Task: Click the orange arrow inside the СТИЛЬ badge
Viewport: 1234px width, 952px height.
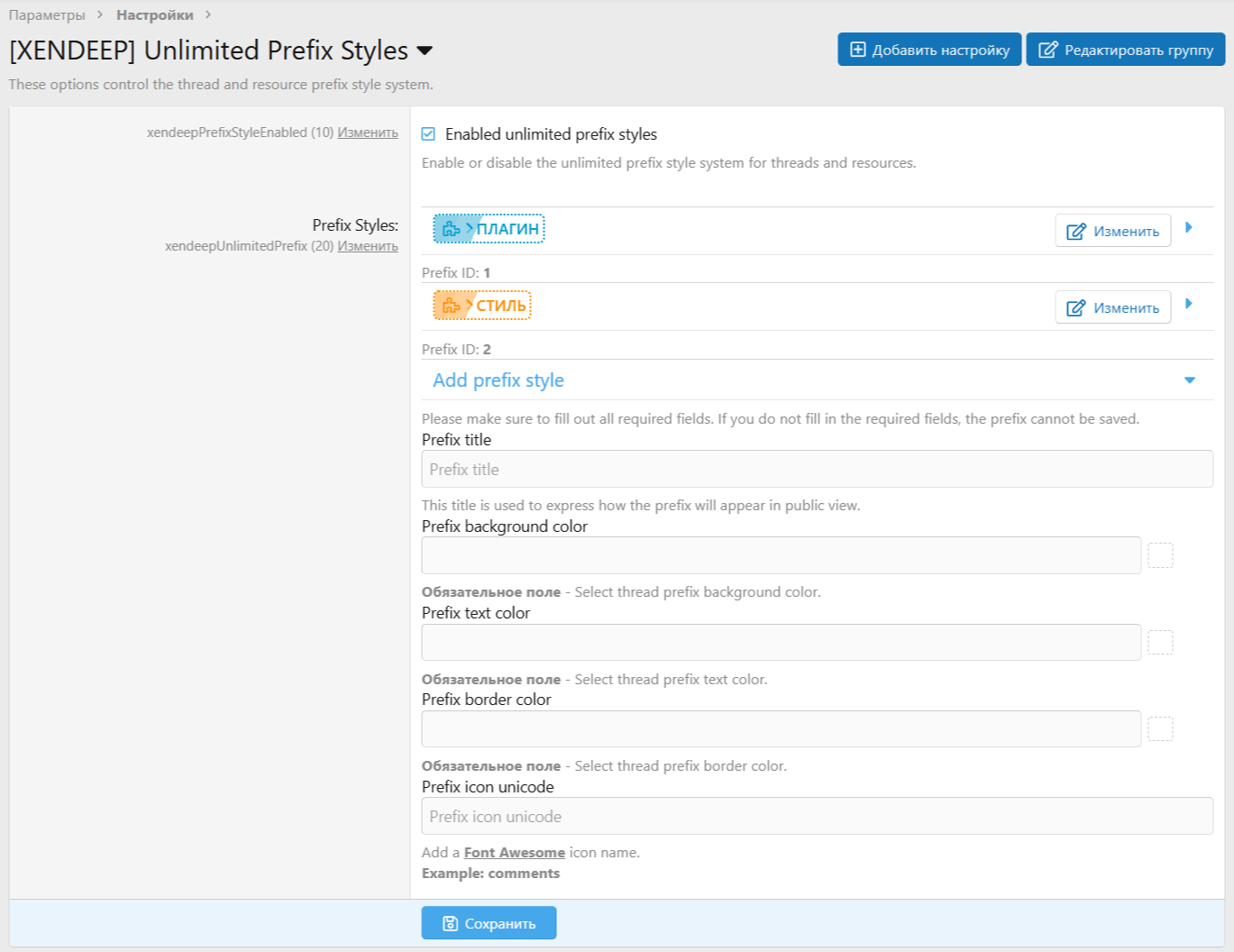Action: pos(470,305)
